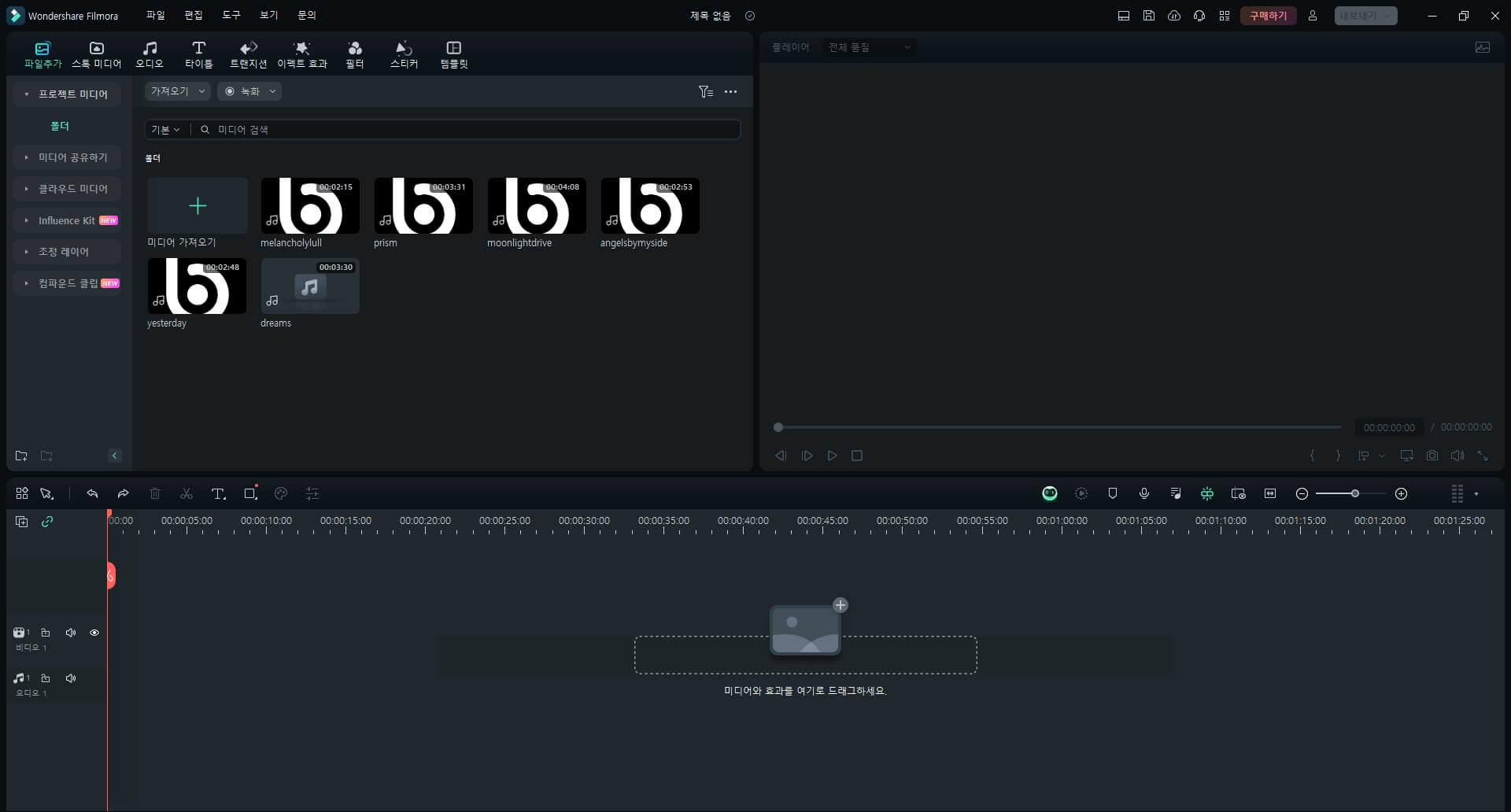The height and width of the screenshot is (812, 1511).
Task: Adjust the player volume icon
Action: pos(1457,456)
